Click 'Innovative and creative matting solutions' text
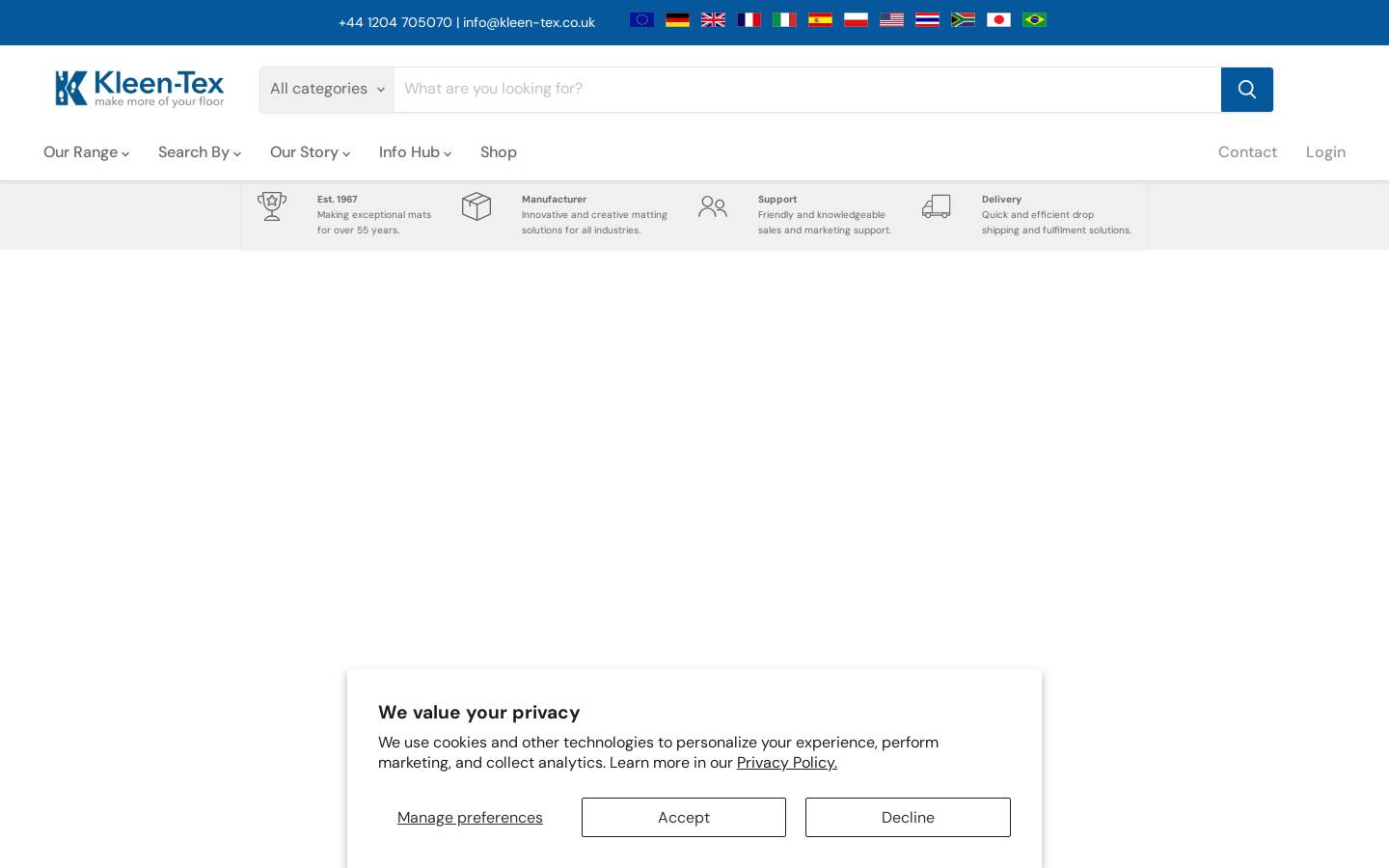This screenshot has height=868, width=1389. tap(594, 223)
